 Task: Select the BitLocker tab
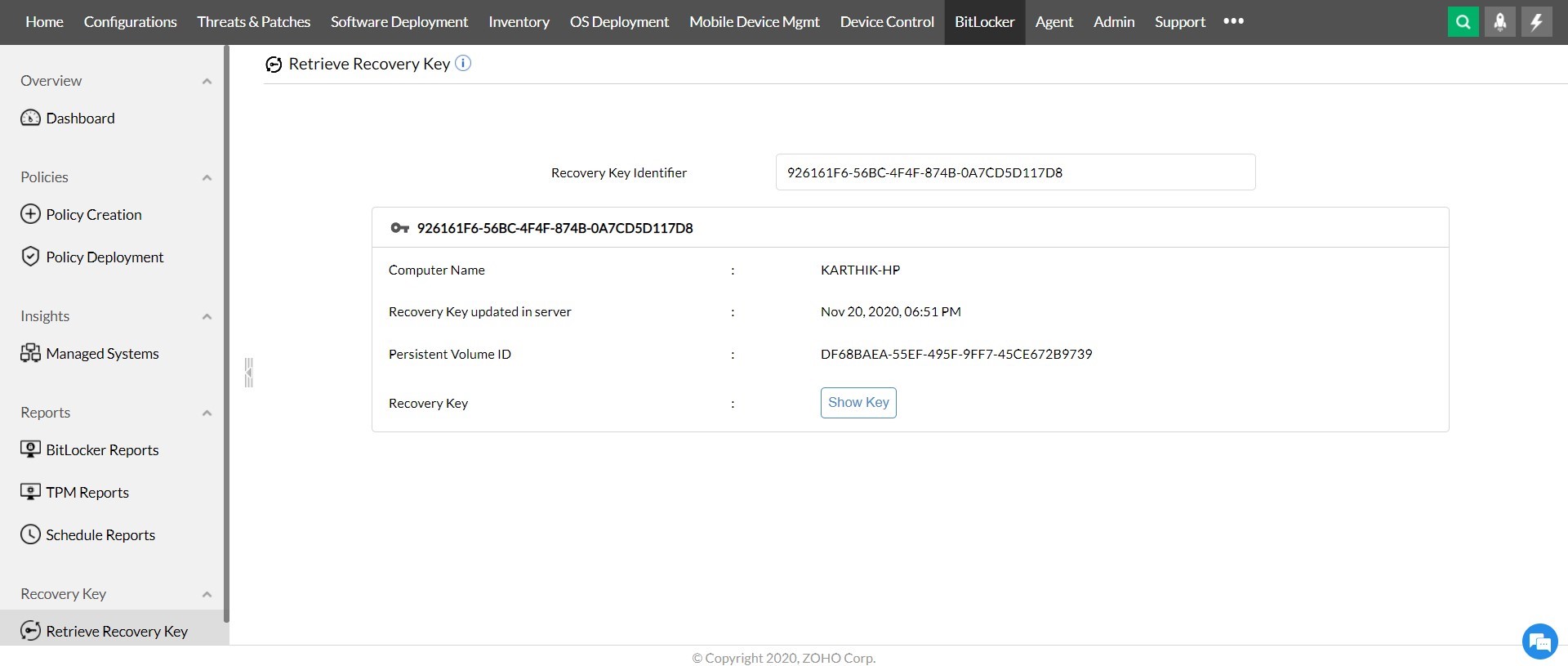pos(985,22)
